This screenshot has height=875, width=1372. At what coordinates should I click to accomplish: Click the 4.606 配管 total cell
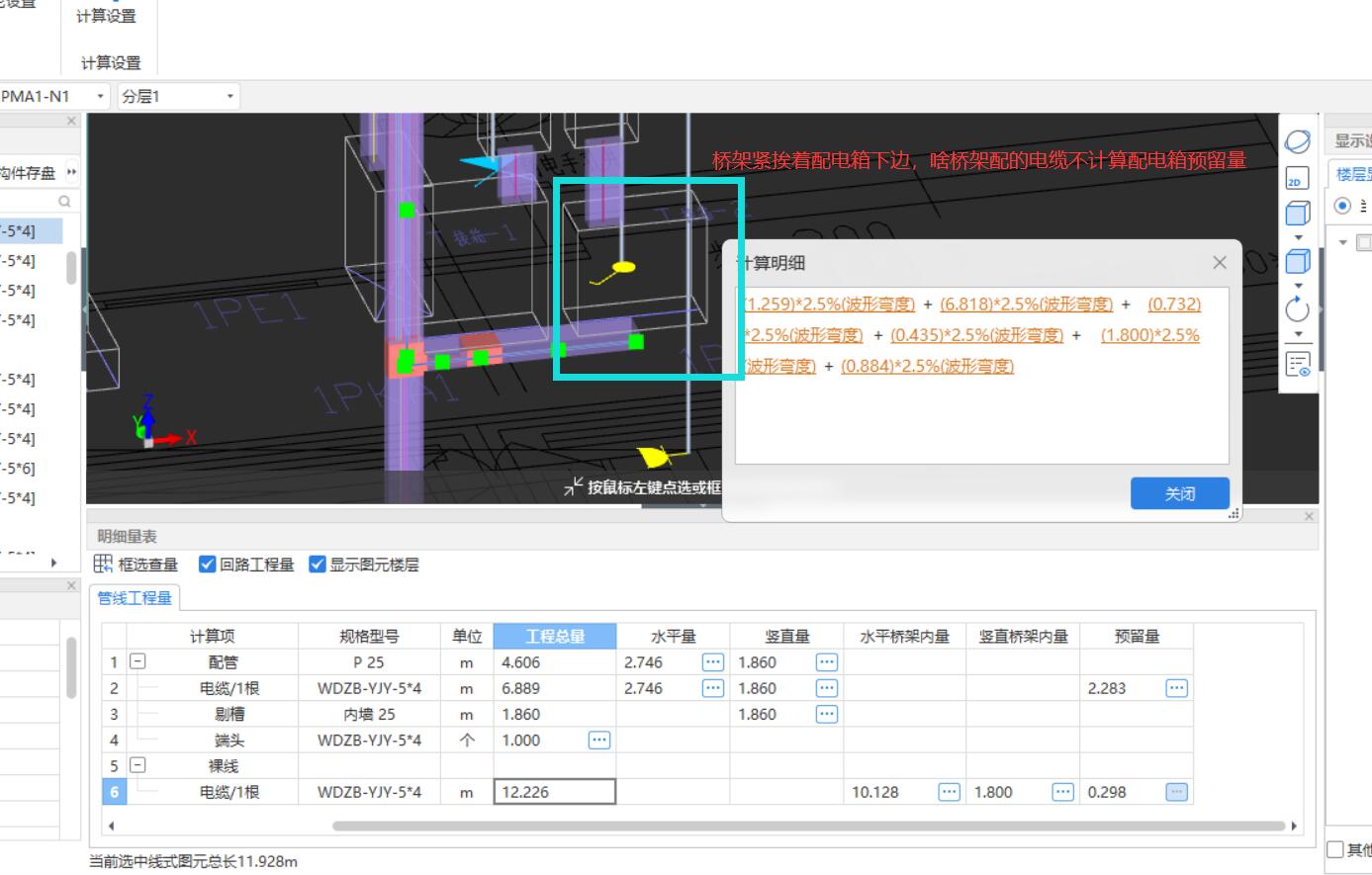[x=555, y=662]
